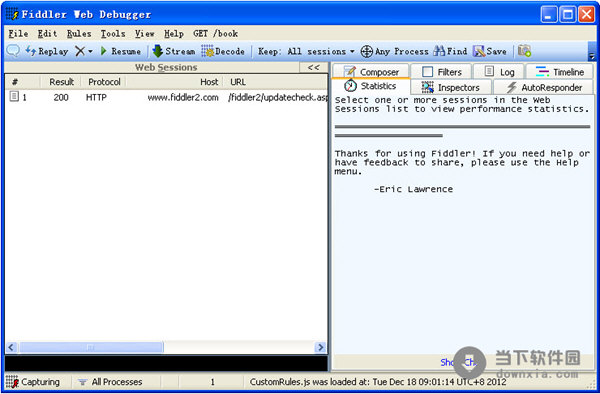Switch to the Log tab
The image size is (600, 394).
(x=499, y=72)
